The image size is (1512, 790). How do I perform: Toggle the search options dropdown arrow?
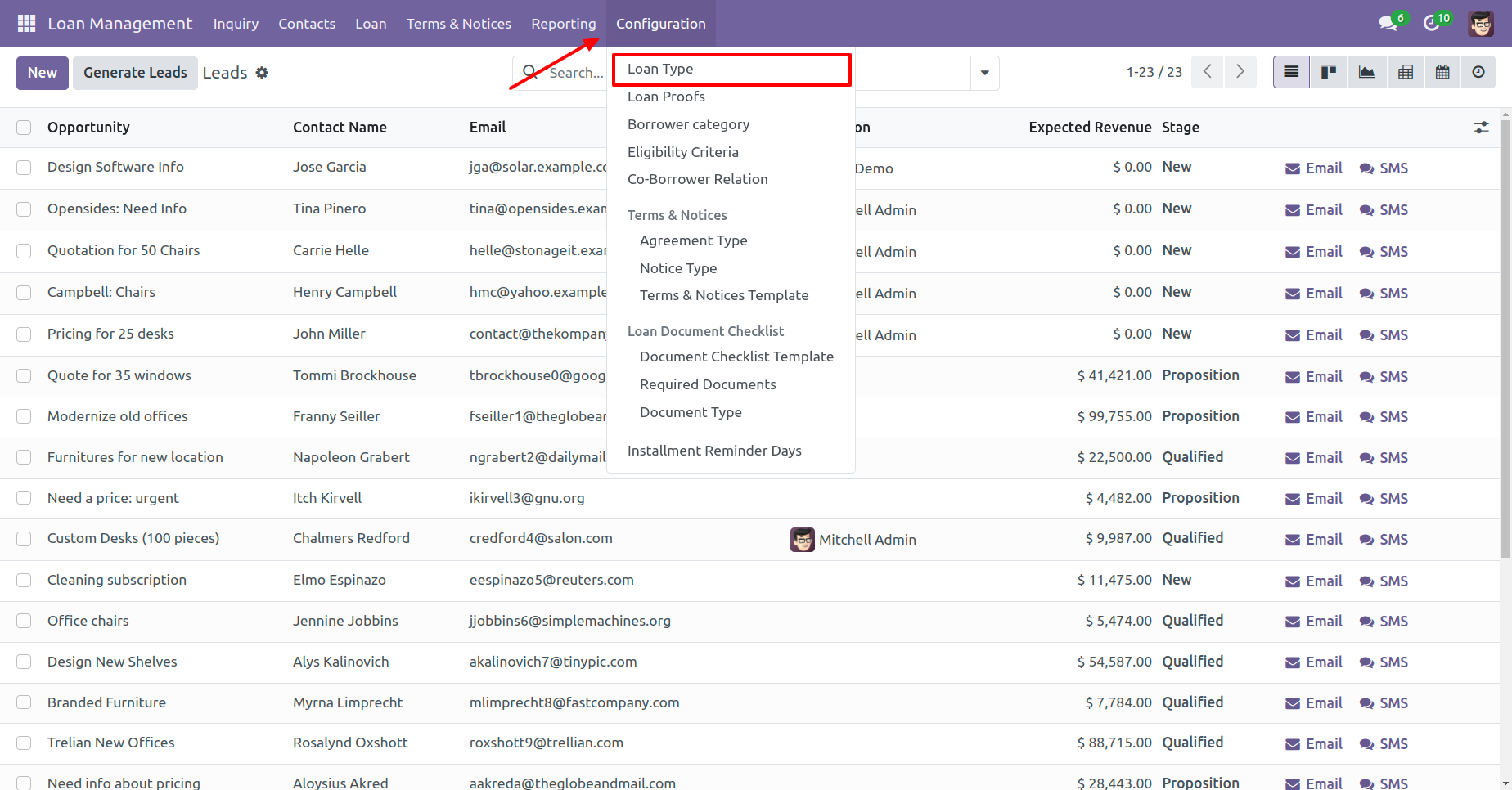(984, 73)
